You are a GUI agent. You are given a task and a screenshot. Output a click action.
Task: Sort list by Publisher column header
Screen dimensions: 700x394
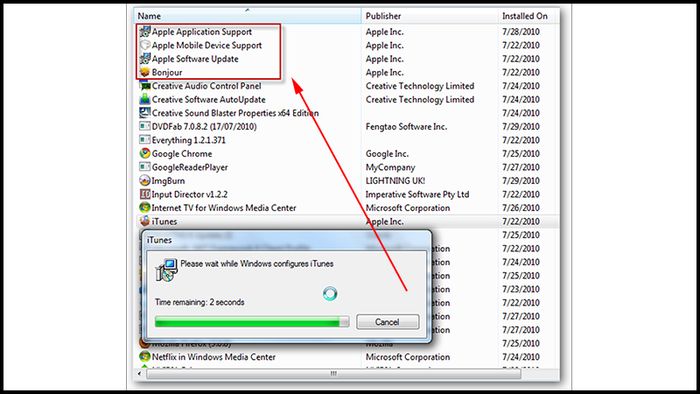(429, 16)
